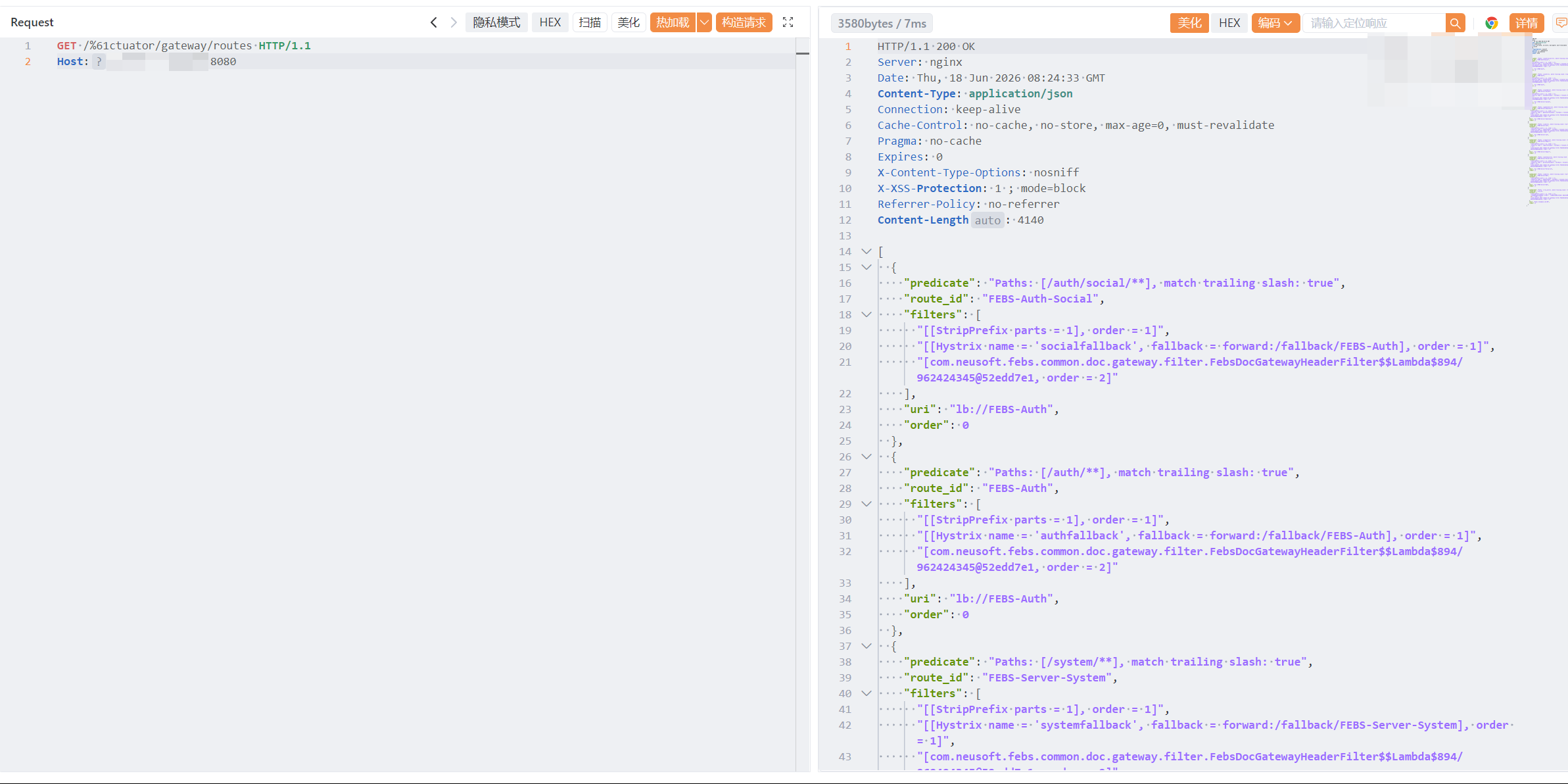Open the 热加载 dropdown arrow
The height and width of the screenshot is (784, 1568).
pyautogui.click(x=704, y=22)
